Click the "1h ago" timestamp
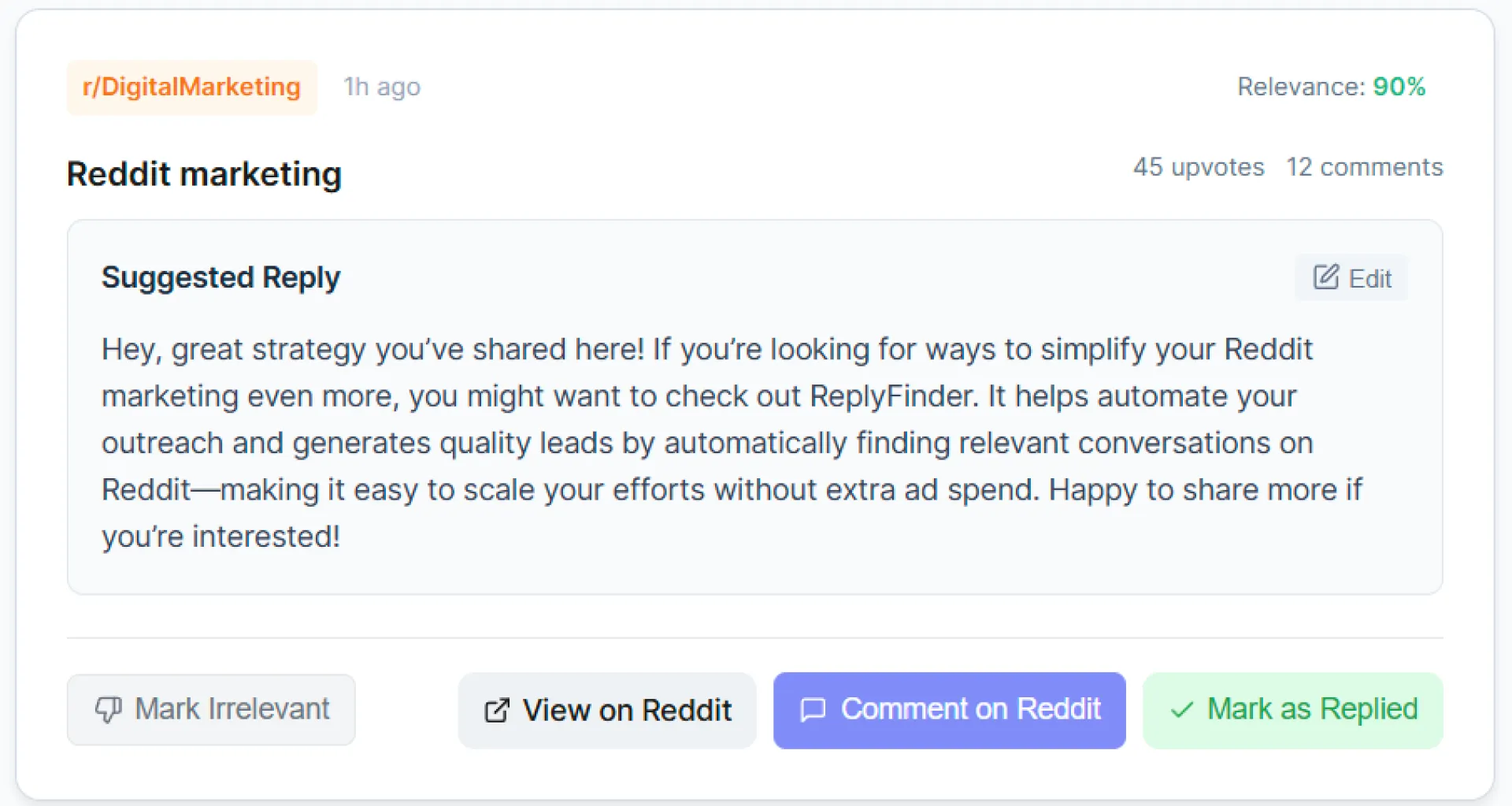The image size is (1512, 806). [382, 87]
